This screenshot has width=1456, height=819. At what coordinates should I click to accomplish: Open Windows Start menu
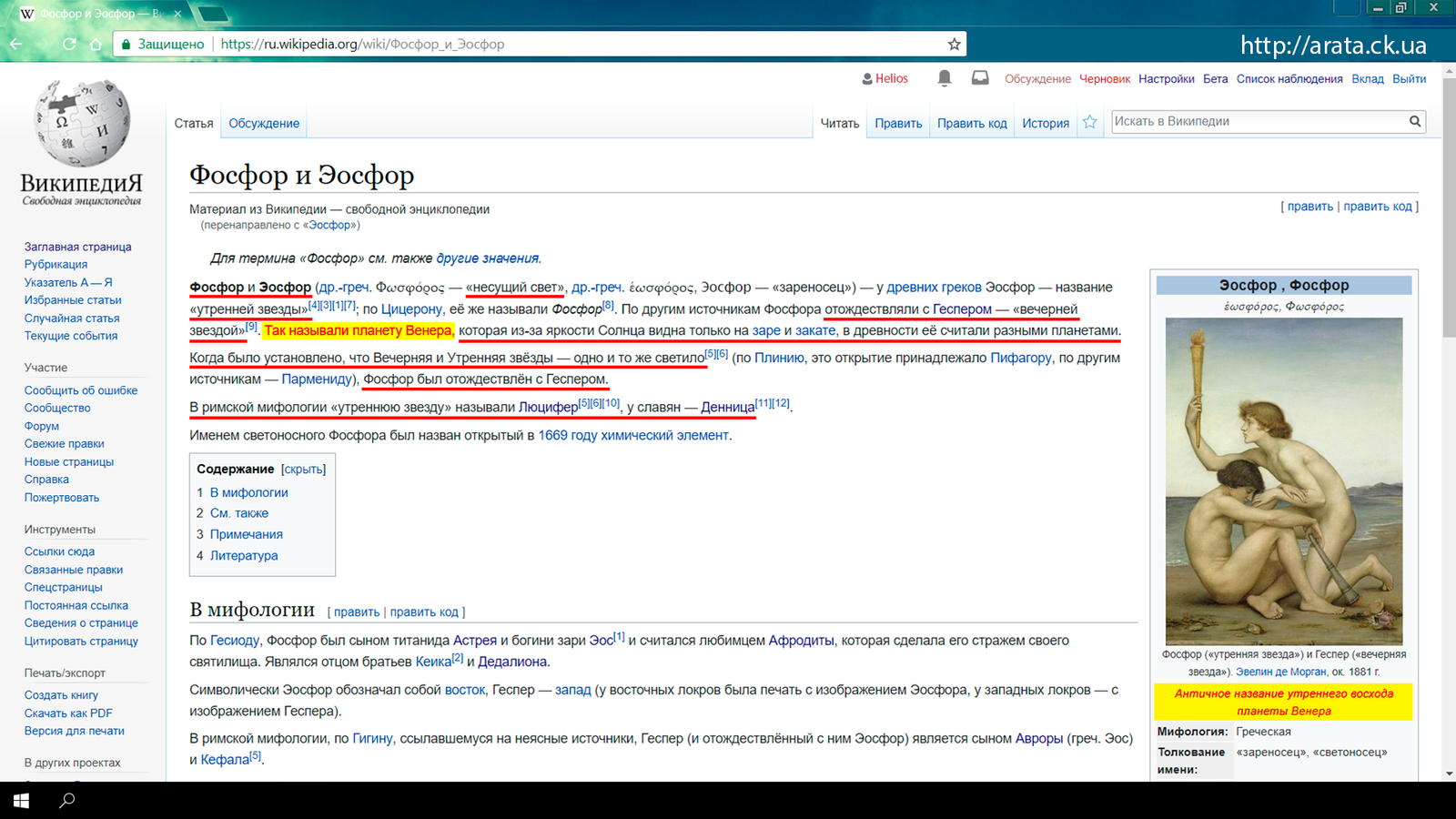21,801
